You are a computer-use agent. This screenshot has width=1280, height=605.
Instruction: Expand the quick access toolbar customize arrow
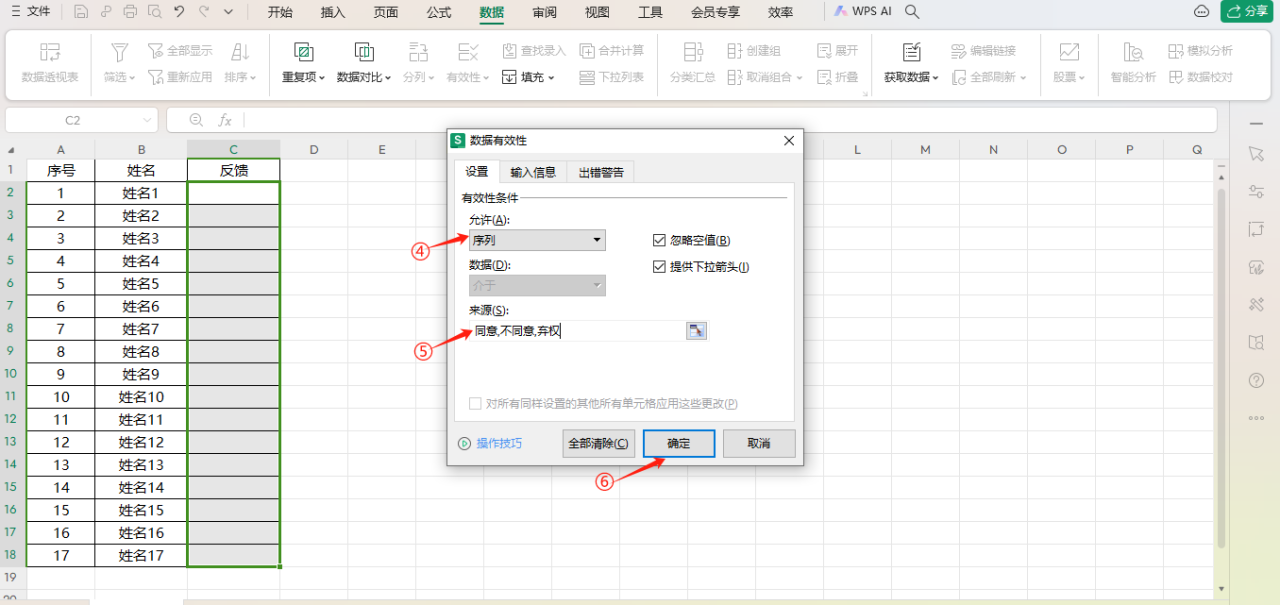click(x=229, y=12)
